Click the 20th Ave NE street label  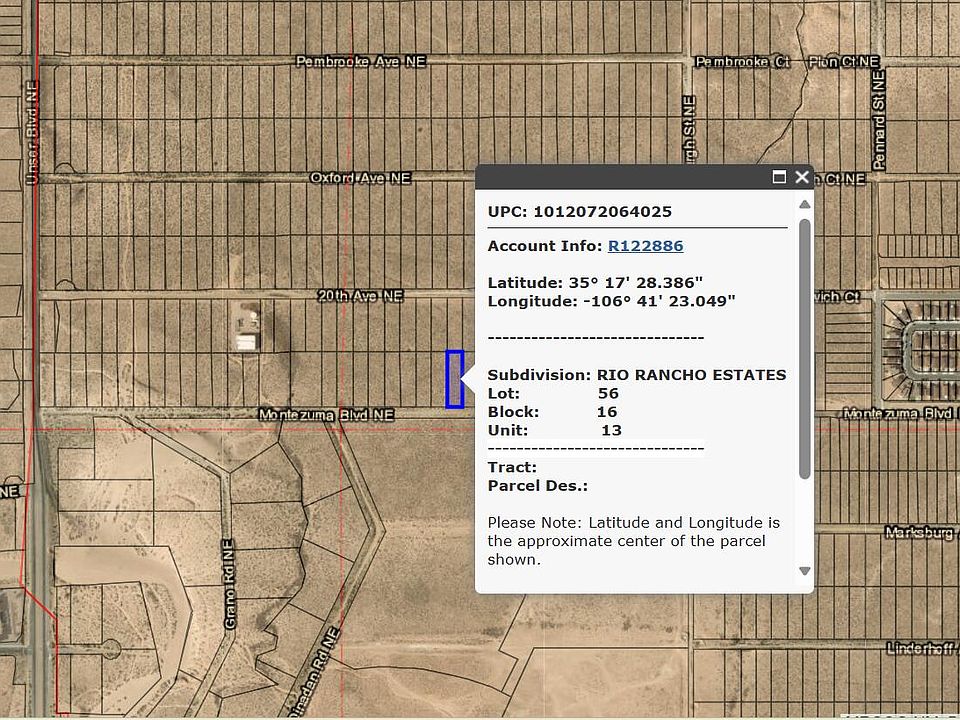click(x=360, y=297)
